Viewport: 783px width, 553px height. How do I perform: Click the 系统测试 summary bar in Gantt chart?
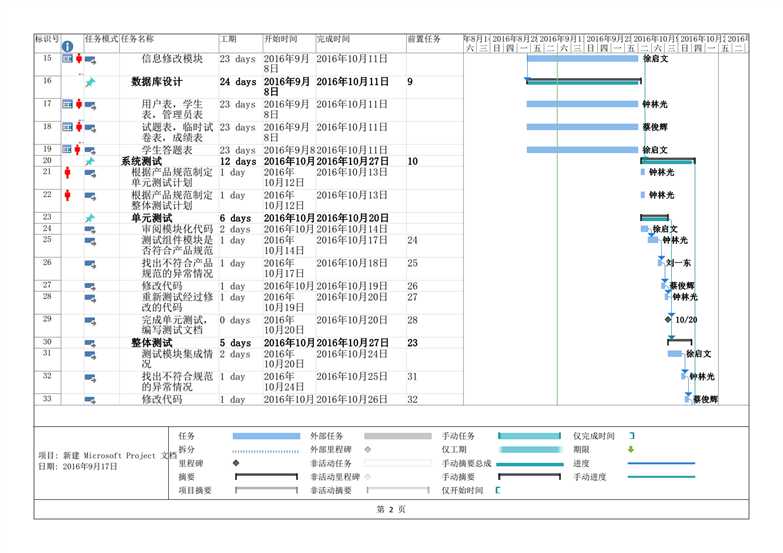[668, 160]
